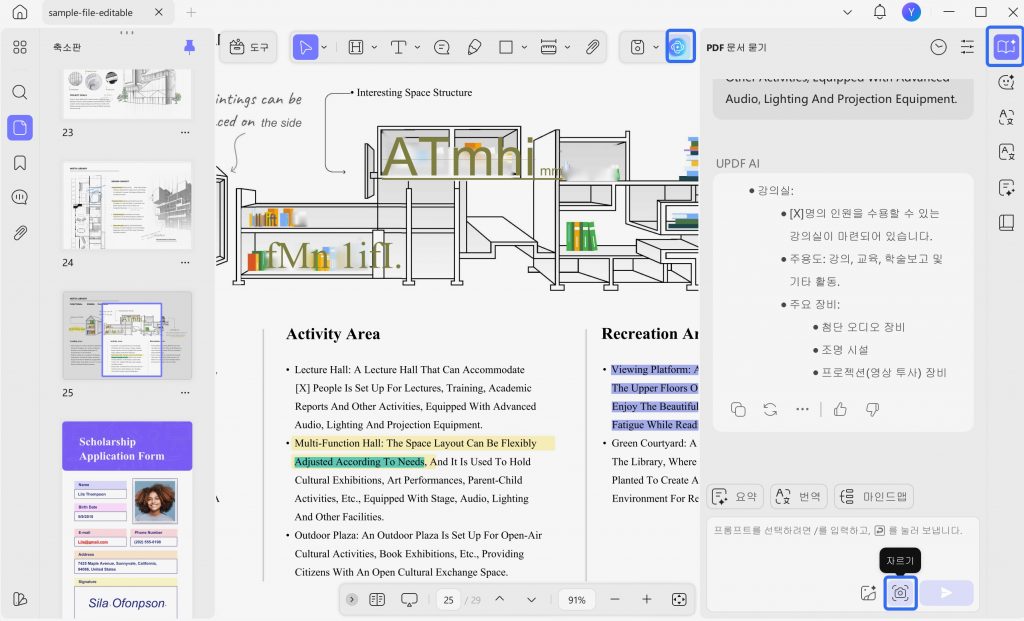Send the AI prompt
The width and height of the screenshot is (1024, 621).
[x=946, y=593]
